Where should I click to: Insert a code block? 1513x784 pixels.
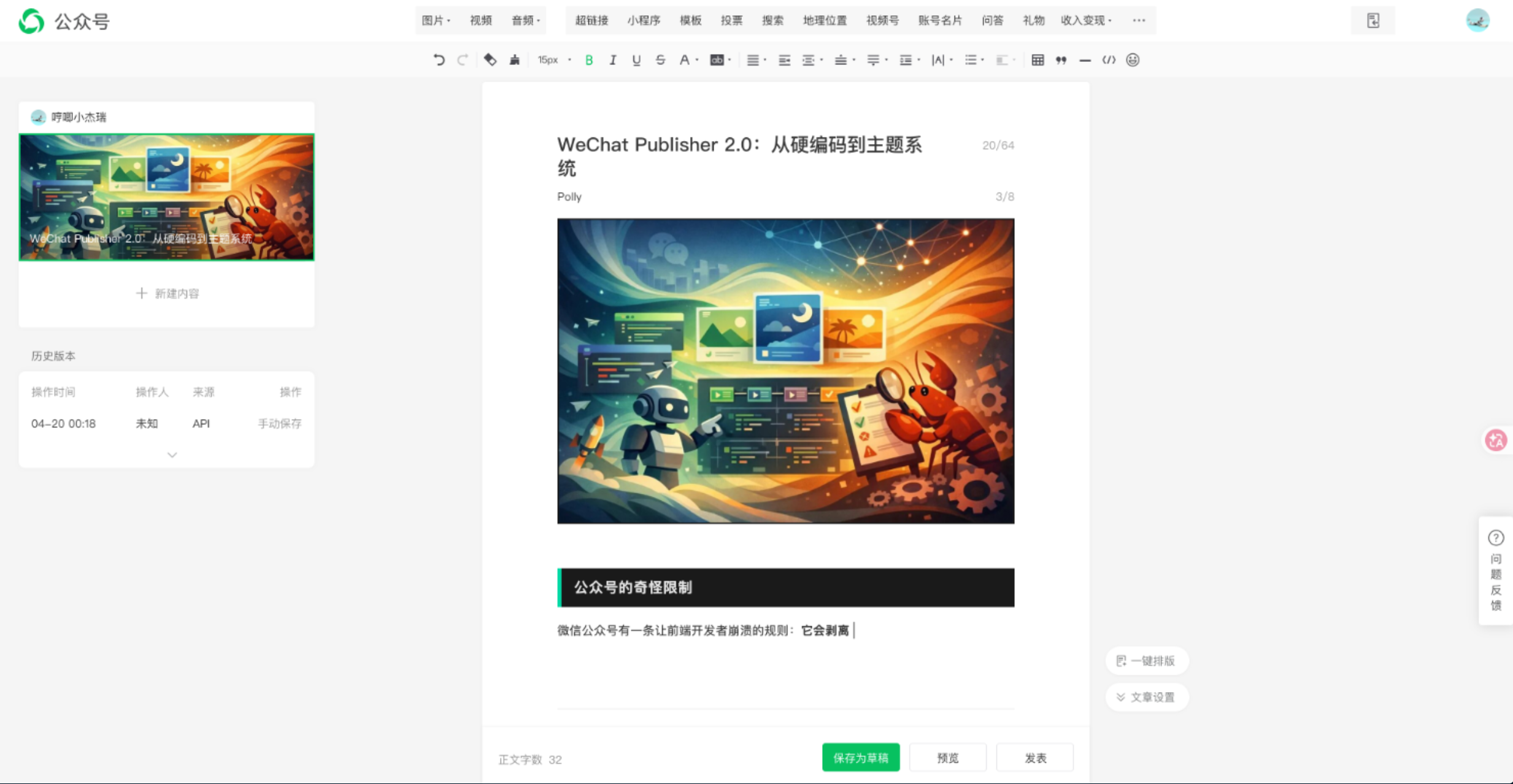click(1109, 60)
